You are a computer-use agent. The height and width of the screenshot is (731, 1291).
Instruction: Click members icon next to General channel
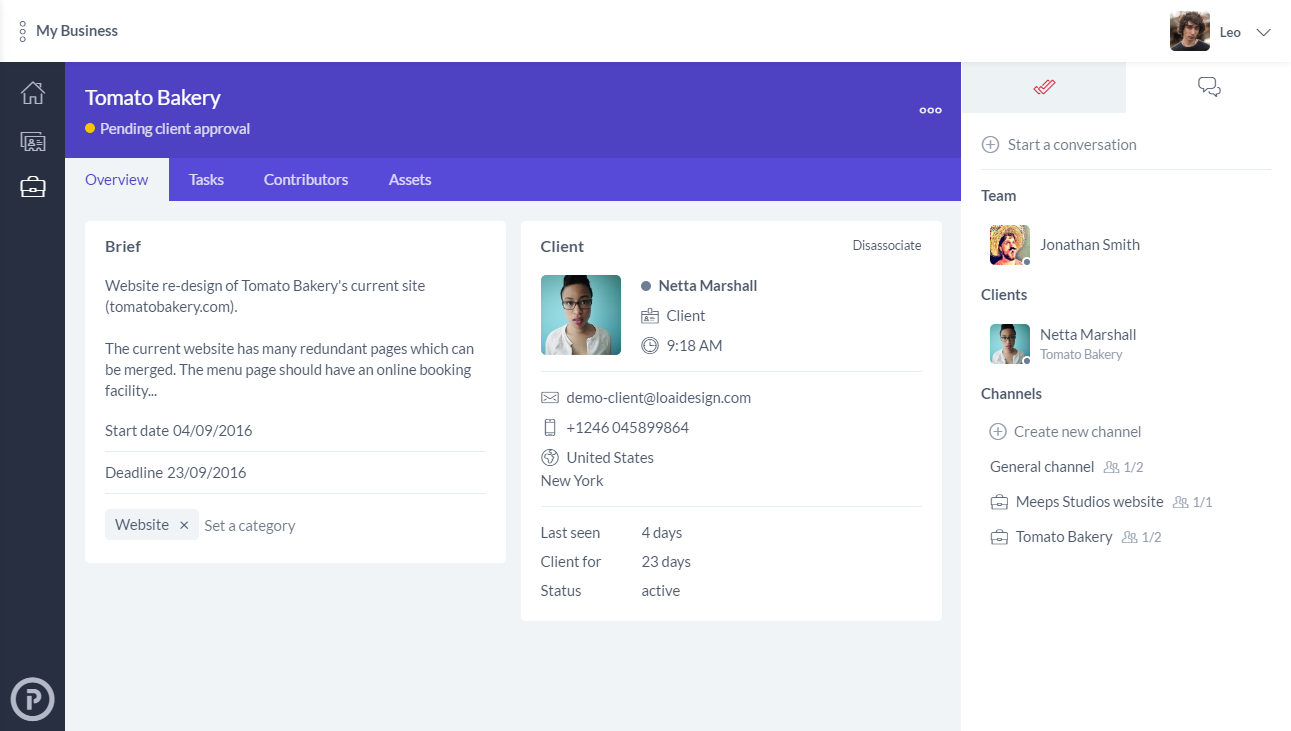click(1111, 467)
